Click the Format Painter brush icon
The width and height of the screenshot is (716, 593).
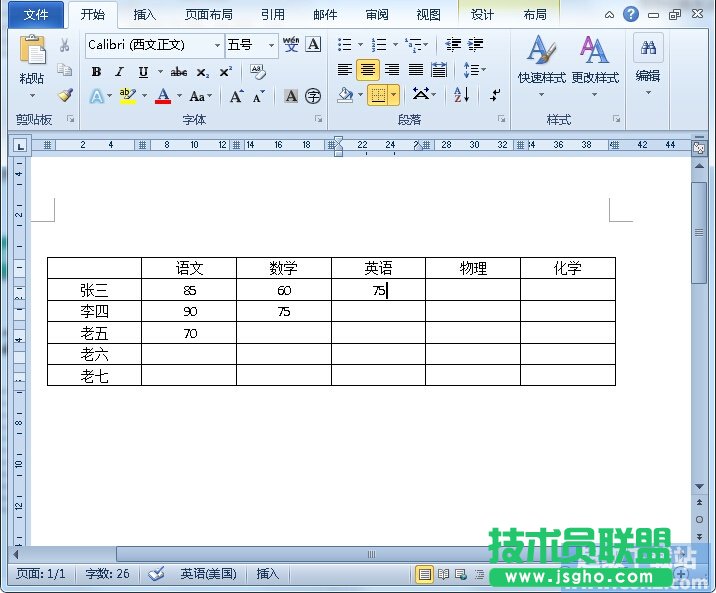coord(65,96)
